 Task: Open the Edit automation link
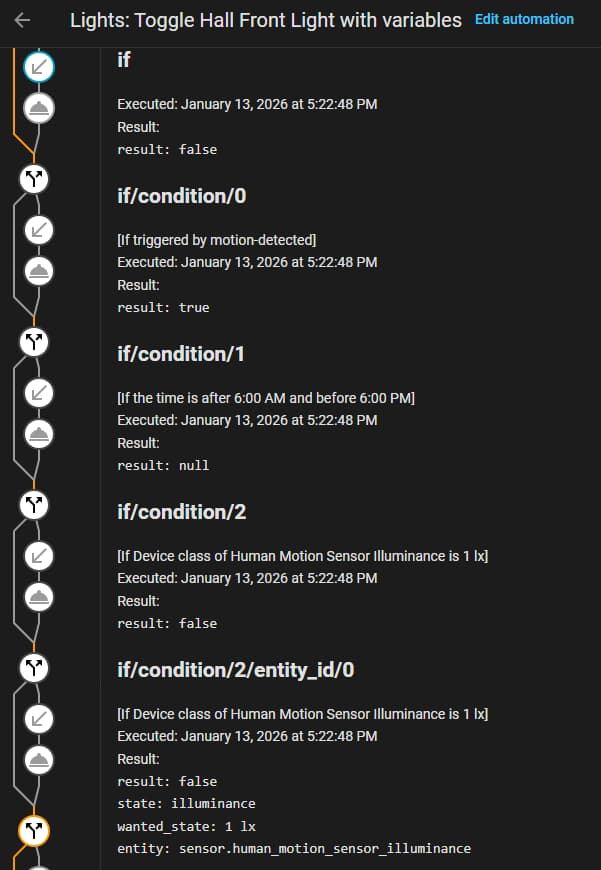[524, 19]
